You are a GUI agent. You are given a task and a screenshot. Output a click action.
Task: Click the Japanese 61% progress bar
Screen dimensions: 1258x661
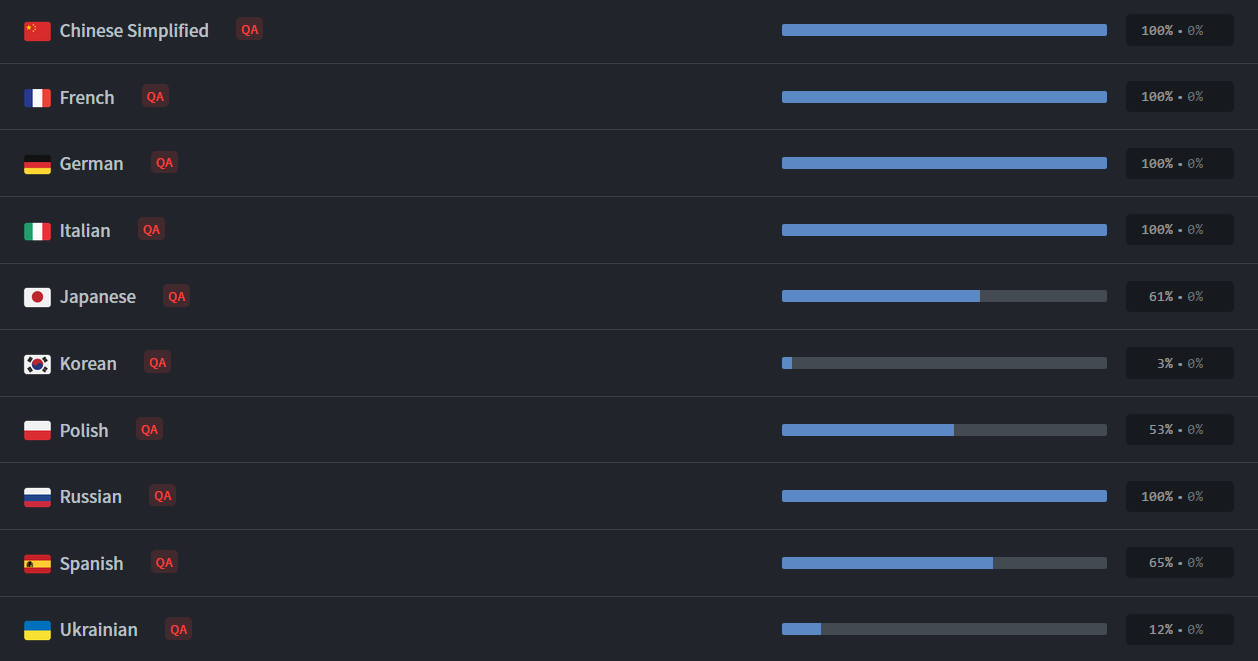pos(944,296)
